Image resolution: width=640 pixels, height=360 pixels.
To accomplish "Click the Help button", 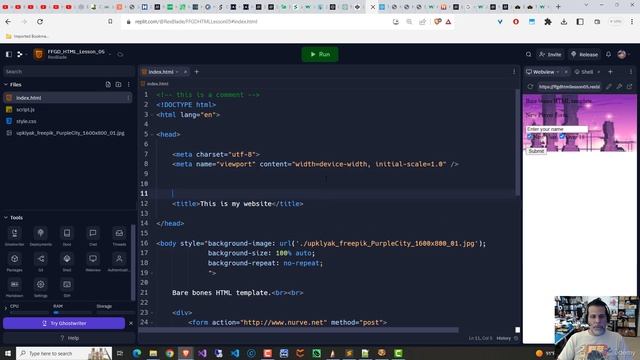I will pyautogui.click(x=69, y=338).
